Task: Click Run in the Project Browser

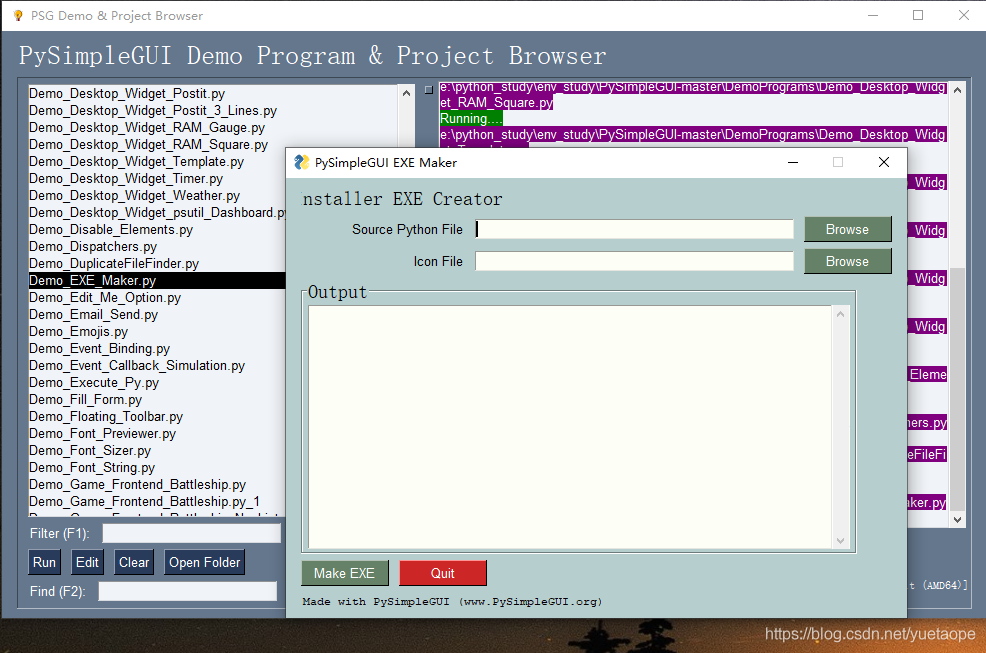Action: [45, 562]
